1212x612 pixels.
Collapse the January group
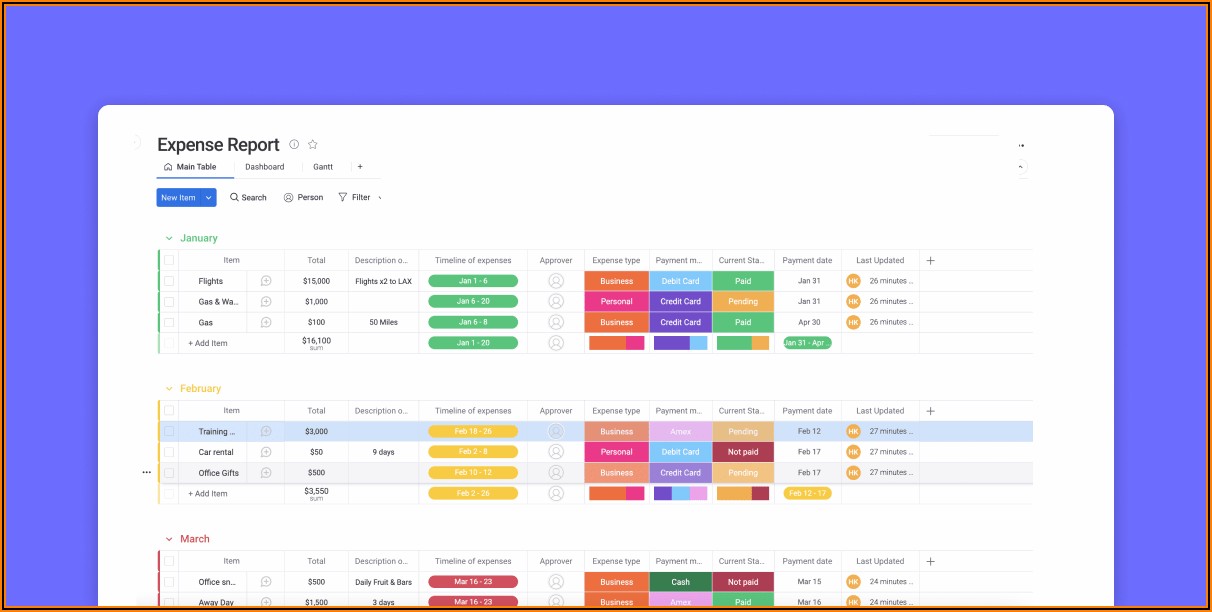point(169,239)
